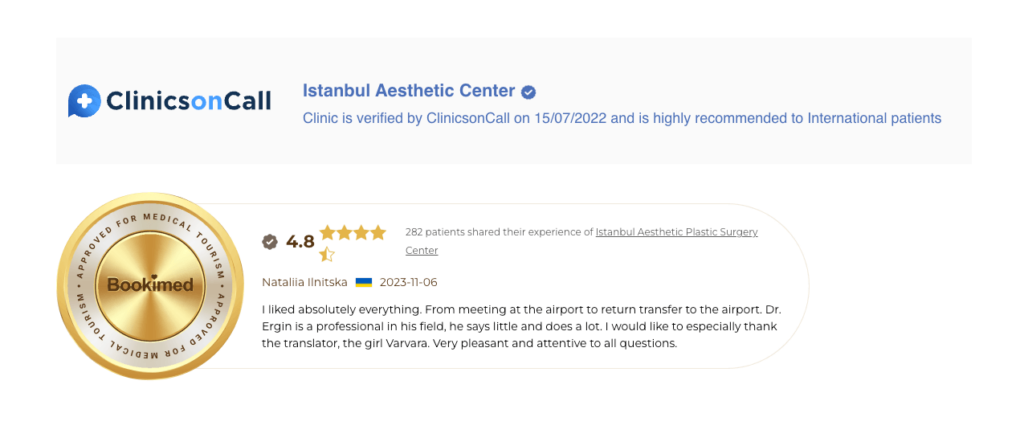Click the half star below the rating stars
The height and width of the screenshot is (446, 1024).
[x=327, y=254]
